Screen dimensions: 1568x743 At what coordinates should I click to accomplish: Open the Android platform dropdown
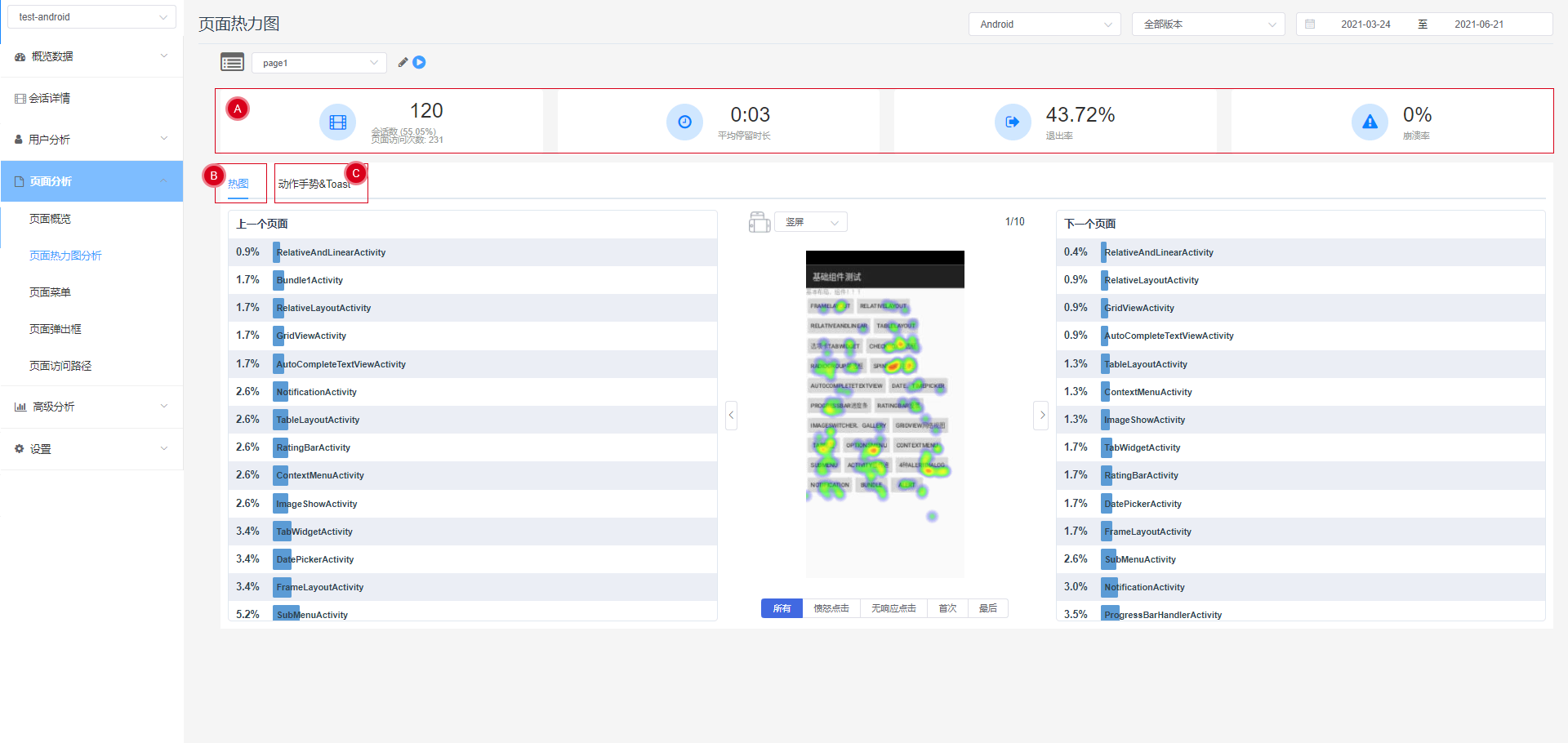click(1045, 24)
